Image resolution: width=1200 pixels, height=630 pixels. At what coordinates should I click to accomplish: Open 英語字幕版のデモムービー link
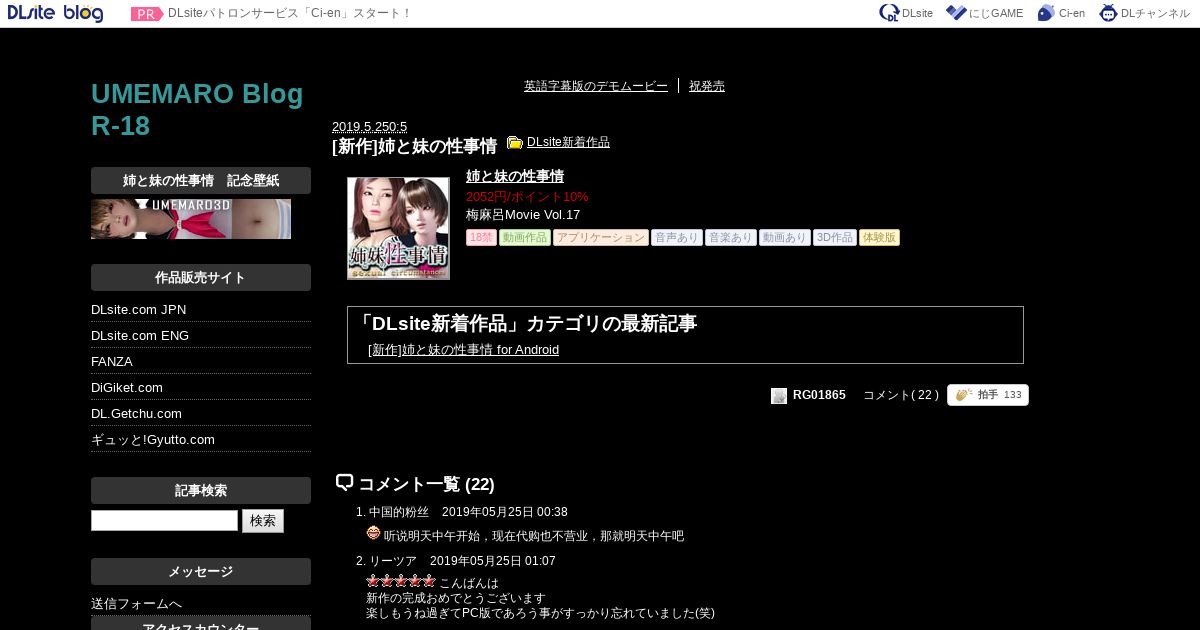[x=596, y=86]
